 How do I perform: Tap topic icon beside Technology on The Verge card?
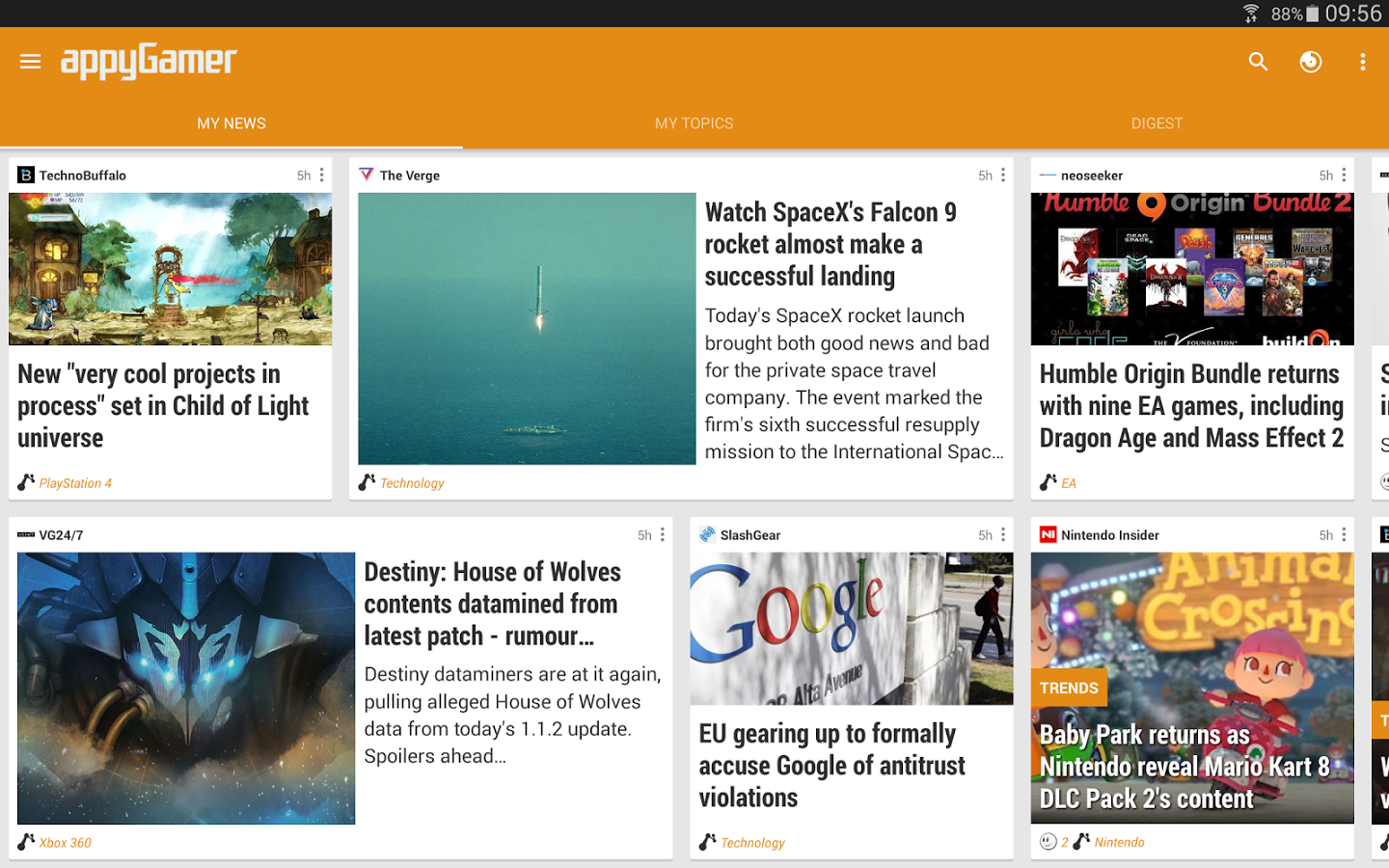point(367,482)
